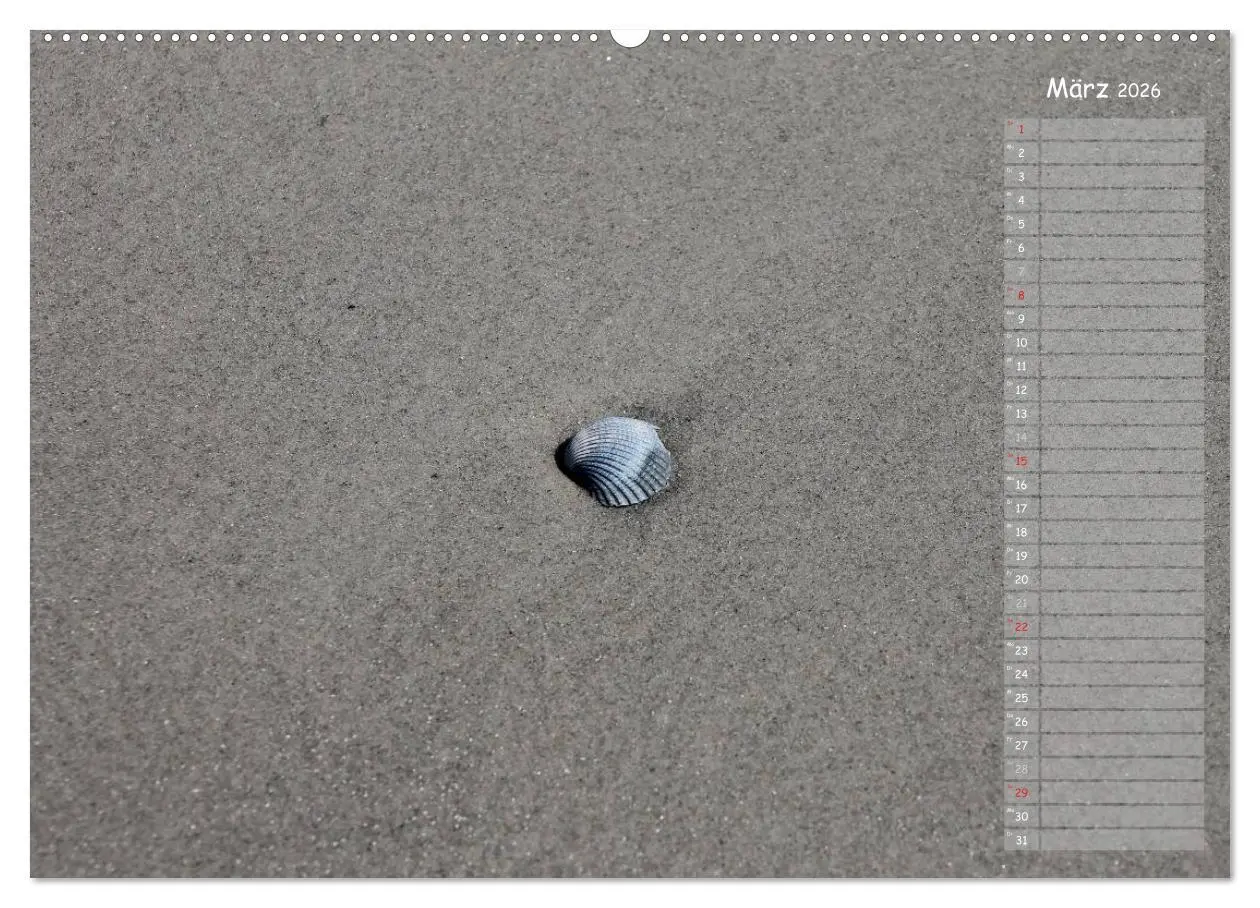Viewport: 1260px width, 908px height.
Task: Select day 30 in the calendar column
Action: [x=1021, y=816]
